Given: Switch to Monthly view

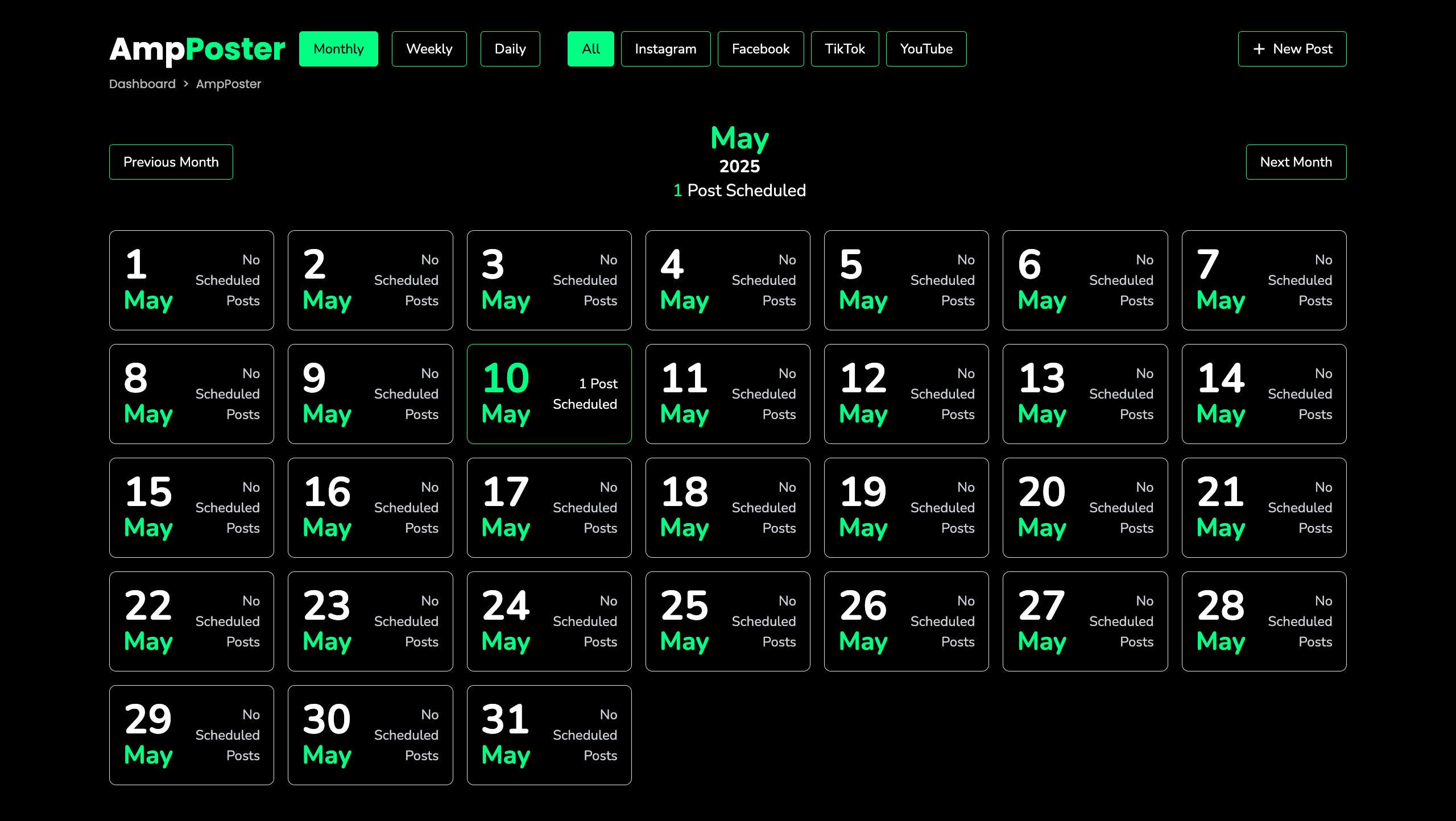Looking at the screenshot, I should click(x=338, y=49).
